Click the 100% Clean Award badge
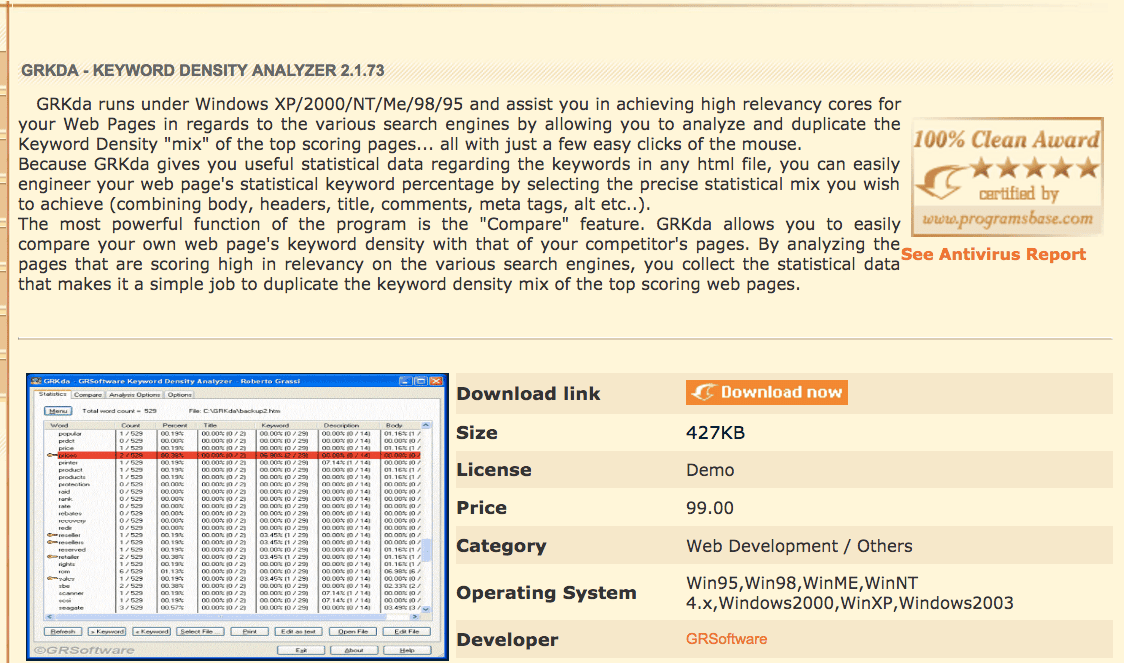Viewport: 1124px width, 663px height. tap(1007, 179)
